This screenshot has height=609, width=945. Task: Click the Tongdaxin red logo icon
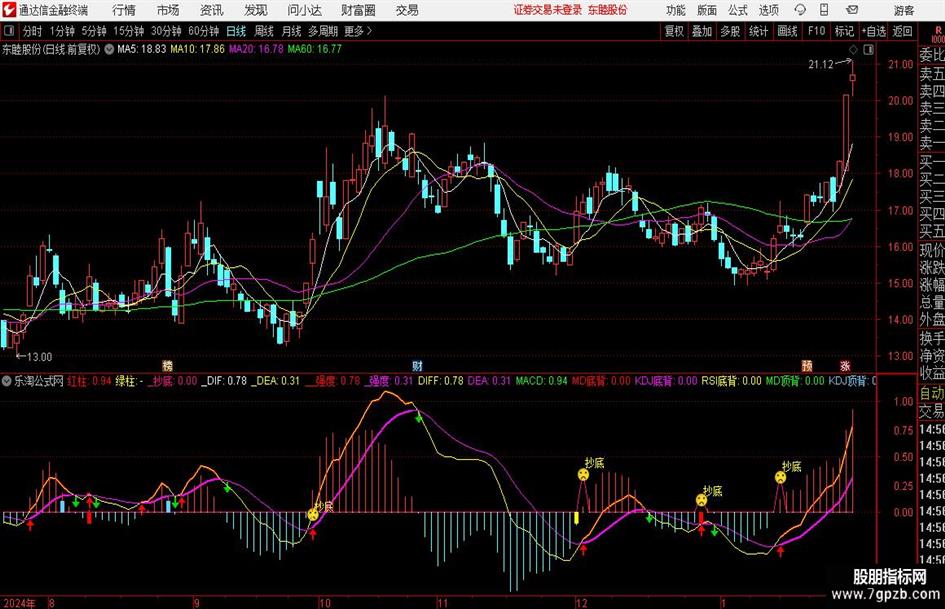pos(8,10)
